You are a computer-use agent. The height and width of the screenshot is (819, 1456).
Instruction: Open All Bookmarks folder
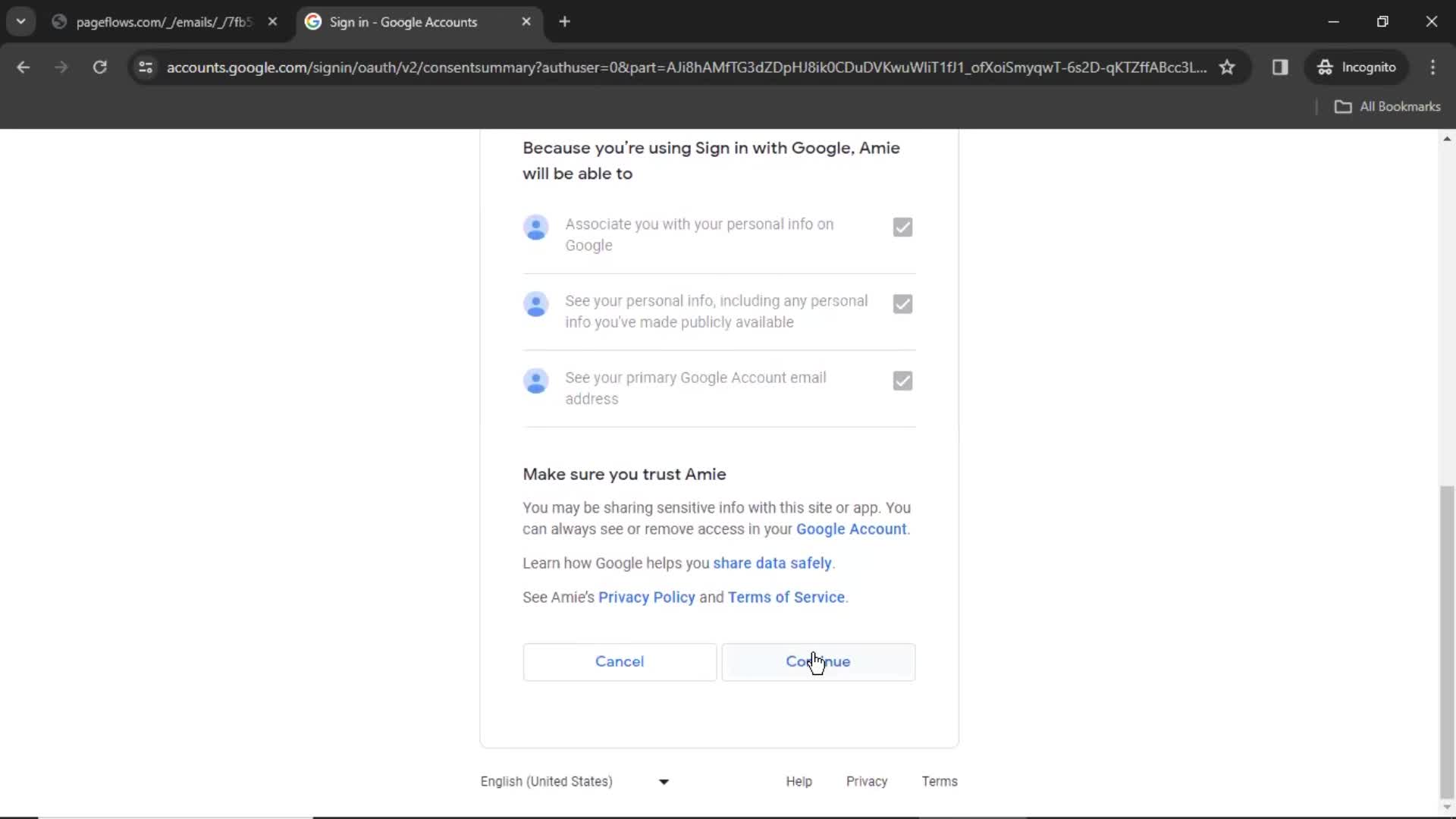tap(1387, 107)
